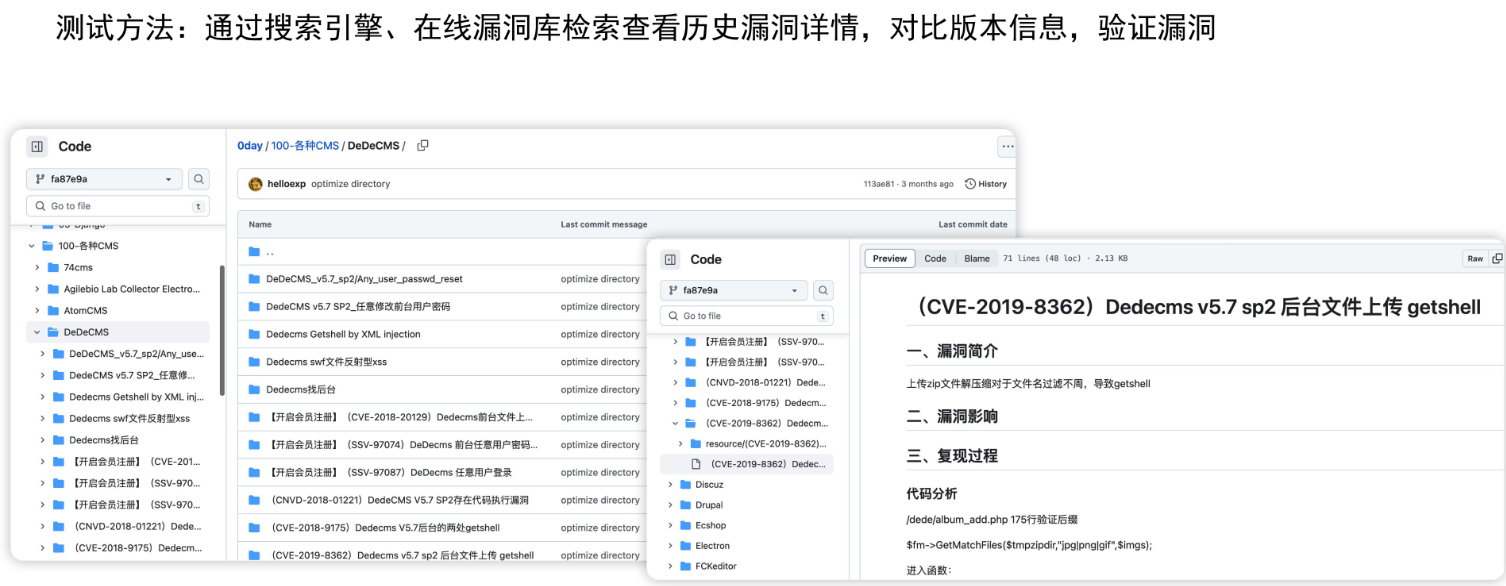Open the fa87e9a branch dropdown above the 74cms tree
This screenshot has height=586, width=1506.
103,179
